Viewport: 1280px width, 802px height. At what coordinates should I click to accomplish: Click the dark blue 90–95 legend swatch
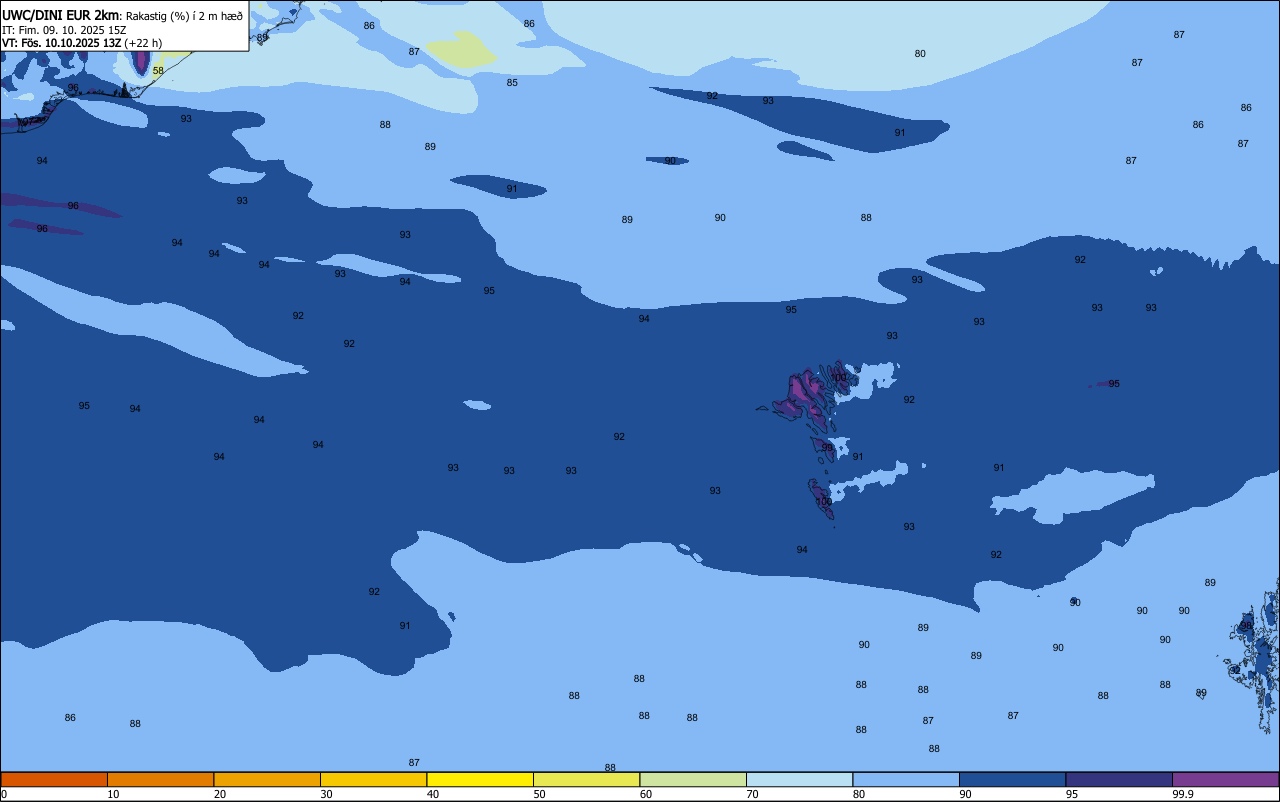coord(1012,779)
